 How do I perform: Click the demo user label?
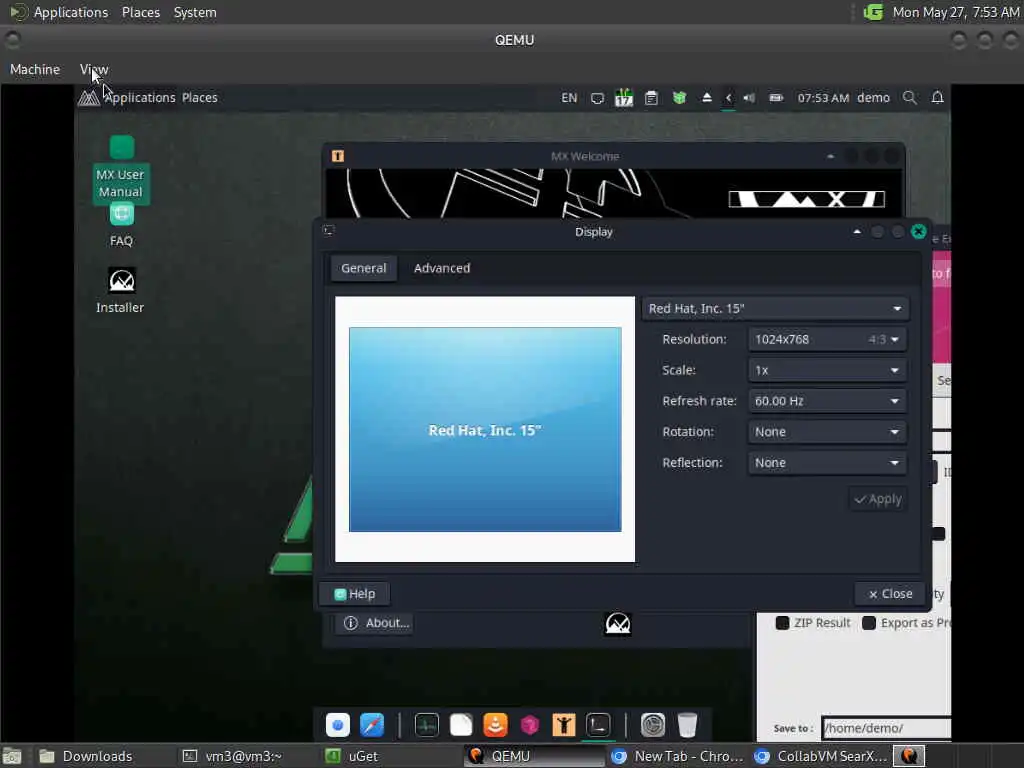[x=873, y=98]
